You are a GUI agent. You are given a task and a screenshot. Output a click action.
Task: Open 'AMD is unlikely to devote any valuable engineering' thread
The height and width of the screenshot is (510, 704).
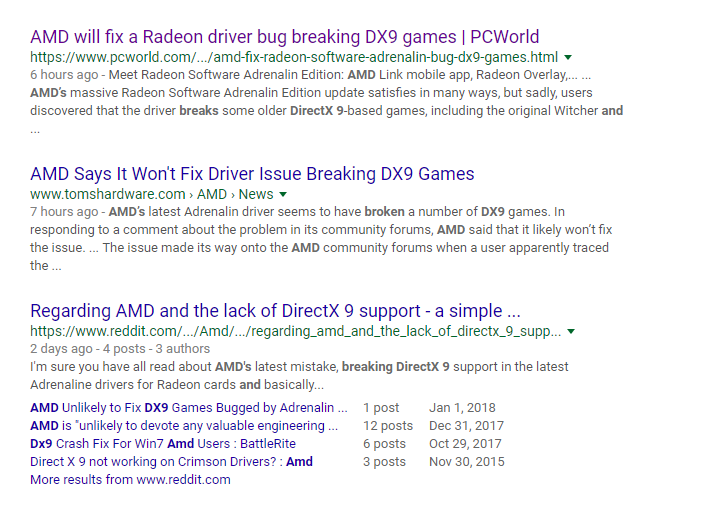184,426
